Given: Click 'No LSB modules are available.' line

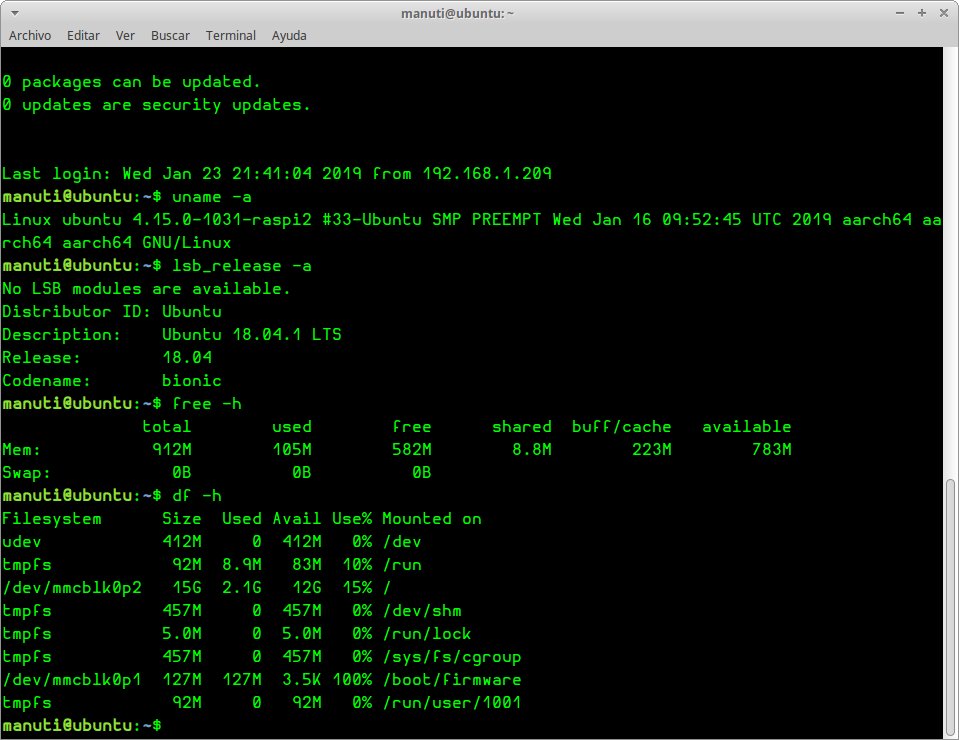Looking at the screenshot, I should pyautogui.click(x=146, y=289).
